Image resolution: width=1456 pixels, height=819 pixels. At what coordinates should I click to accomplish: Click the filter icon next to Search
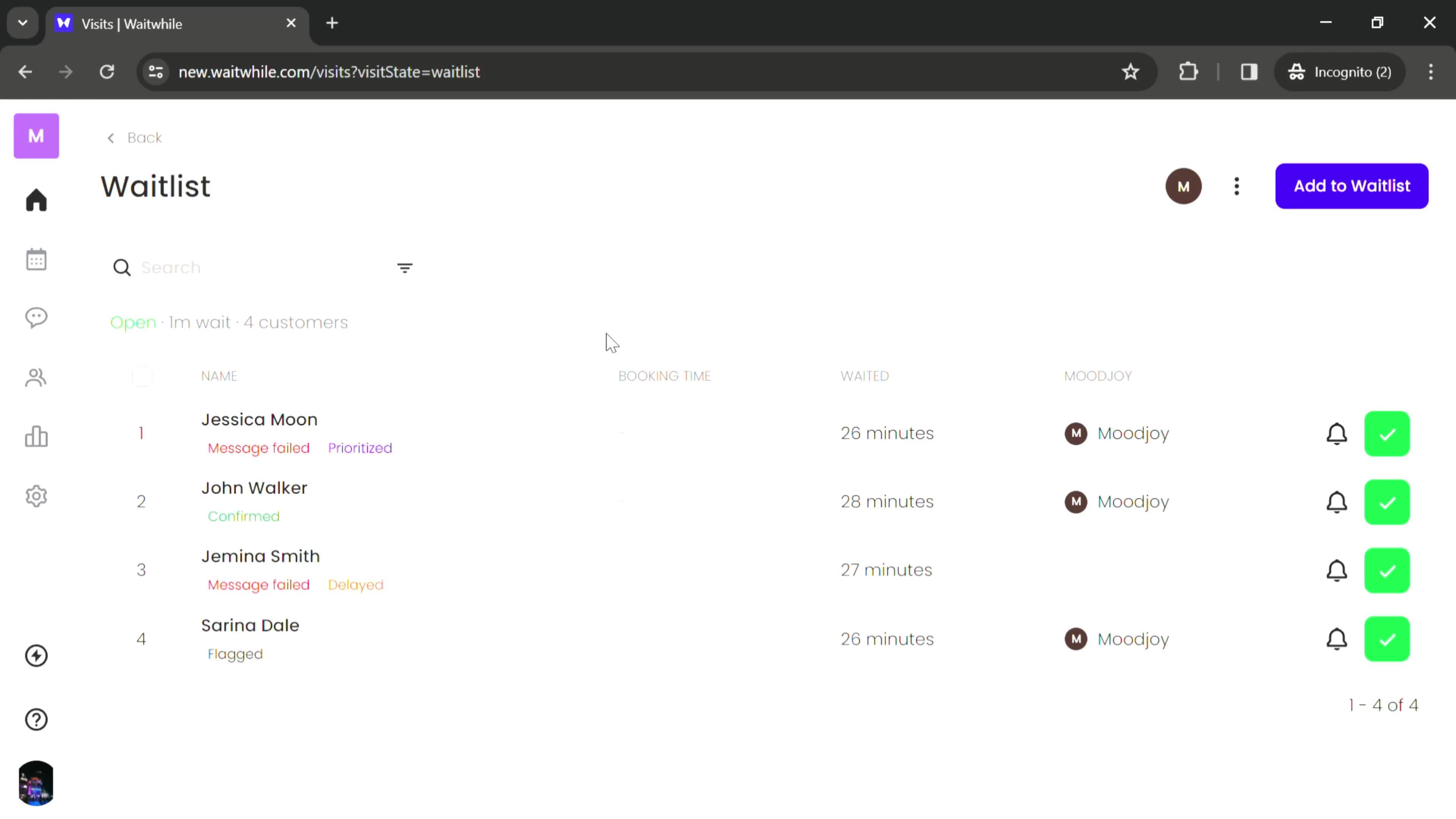[x=405, y=268]
